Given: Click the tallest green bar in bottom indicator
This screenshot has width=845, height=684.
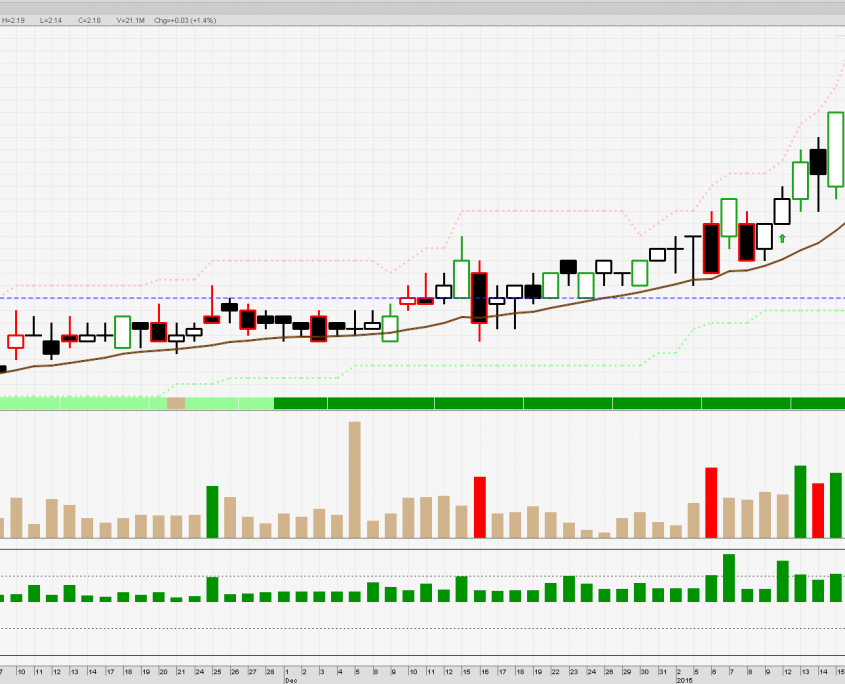Looking at the screenshot, I should pos(729,577).
